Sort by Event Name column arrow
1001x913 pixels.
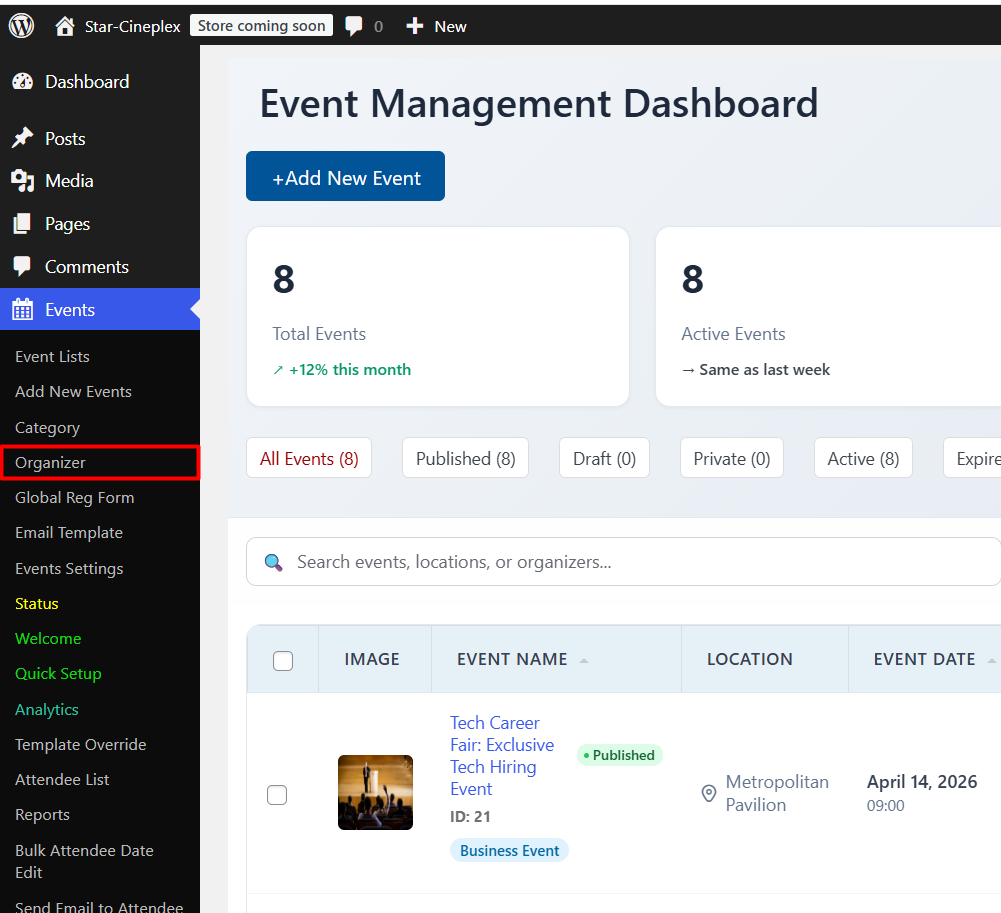pyautogui.click(x=584, y=660)
